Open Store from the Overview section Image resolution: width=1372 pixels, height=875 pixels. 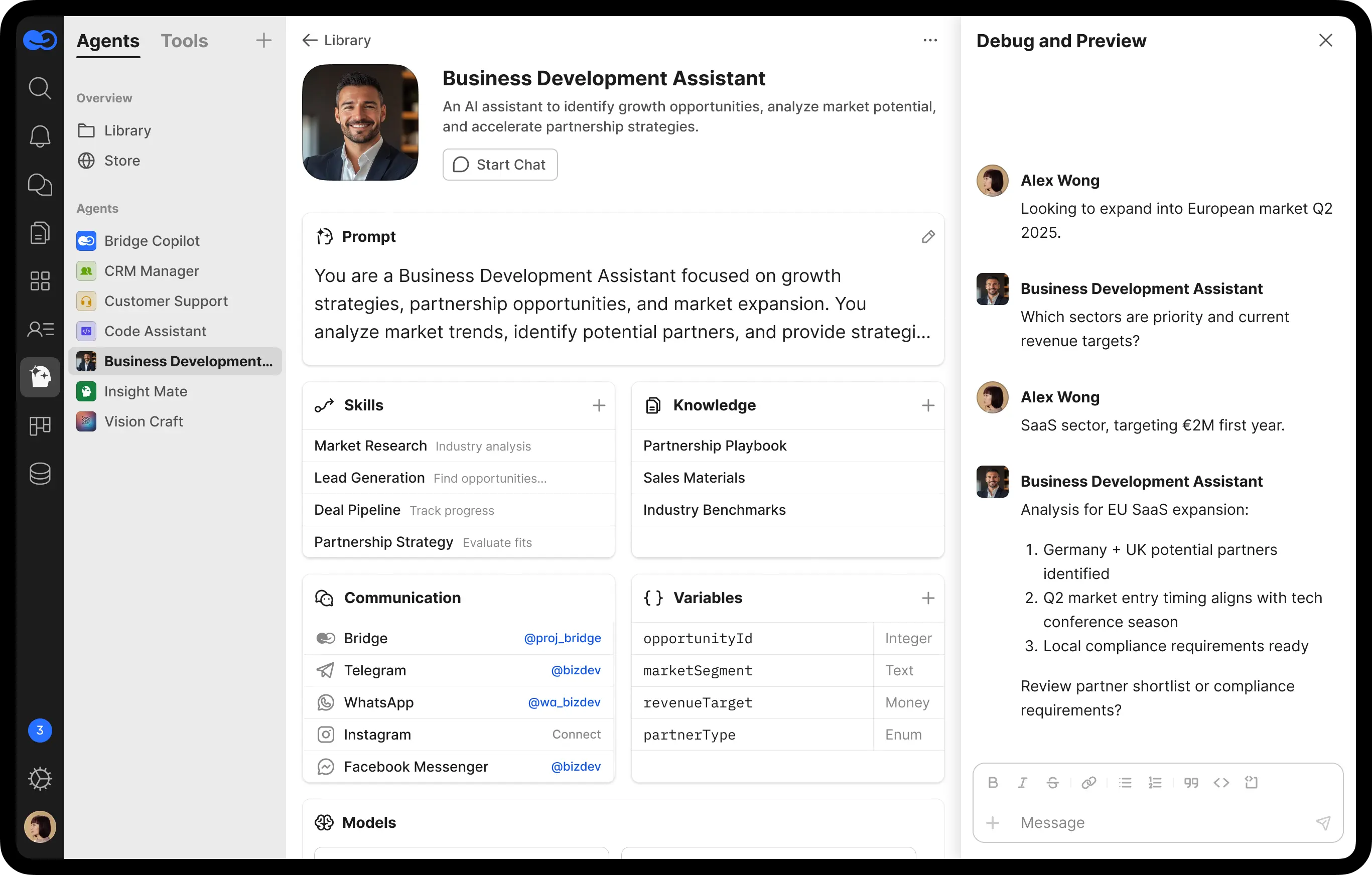click(x=122, y=161)
